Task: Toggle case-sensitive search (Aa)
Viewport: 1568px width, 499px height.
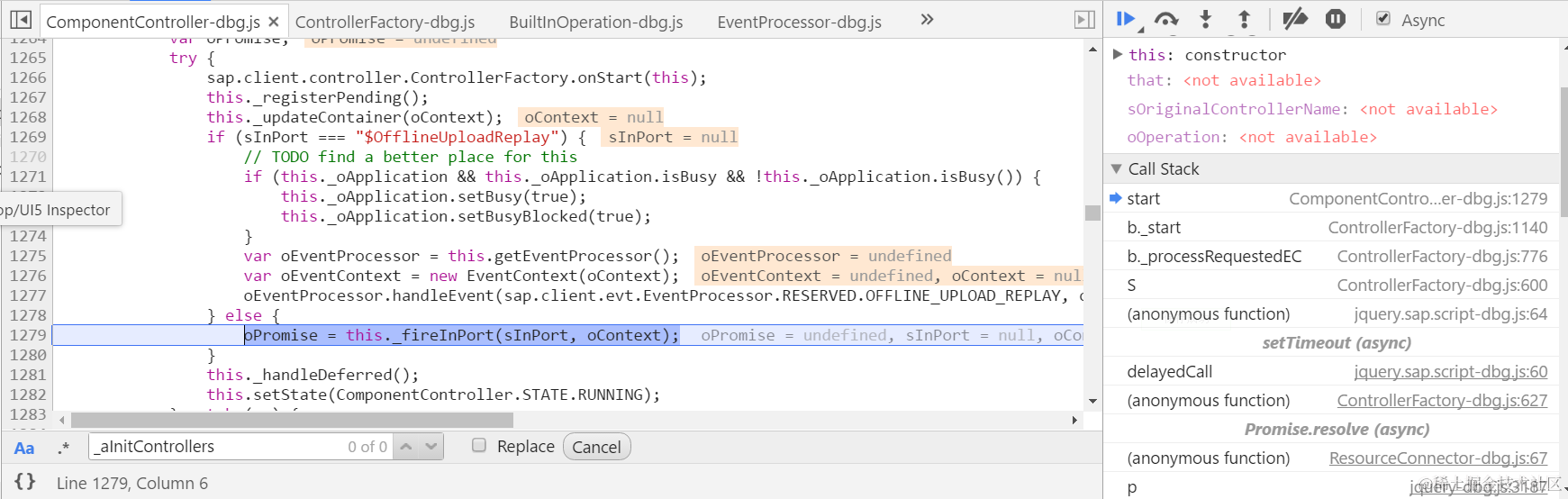Action: (24, 448)
